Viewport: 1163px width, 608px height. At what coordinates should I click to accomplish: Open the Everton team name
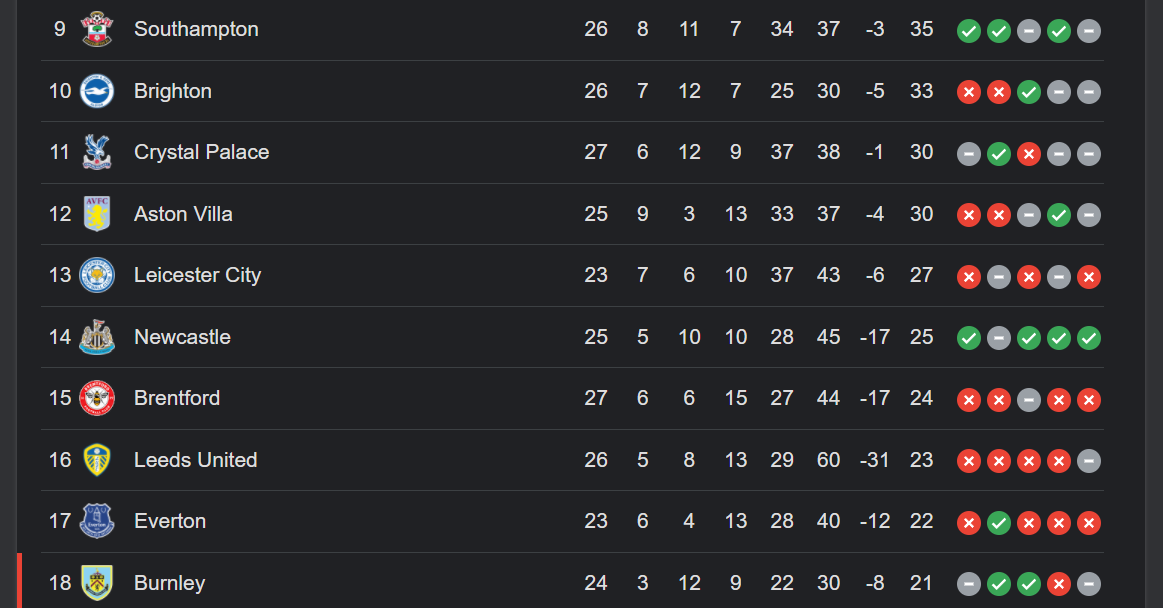(x=170, y=521)
